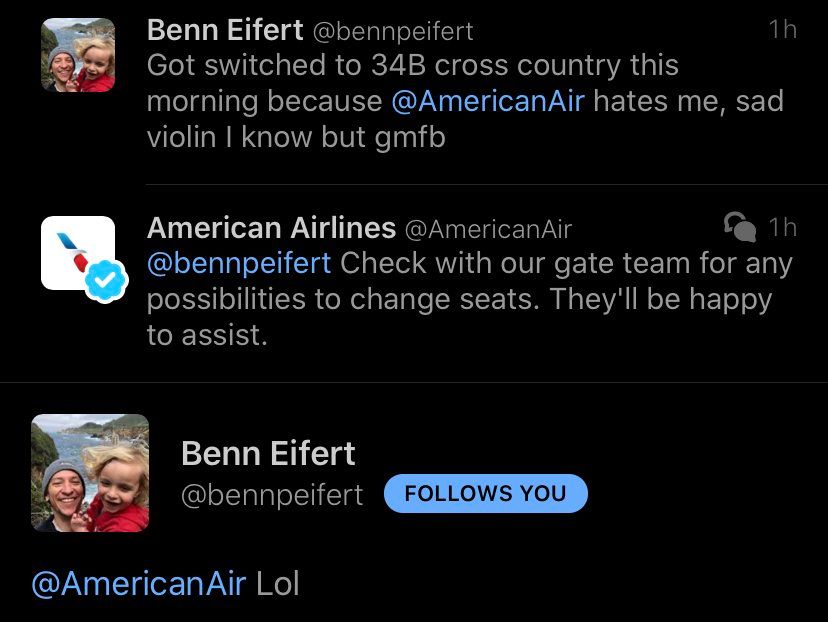Follow the @bennpeifert mention in the airline's reply
This screenshot has width=828, height=622.
tap(239, 264)
